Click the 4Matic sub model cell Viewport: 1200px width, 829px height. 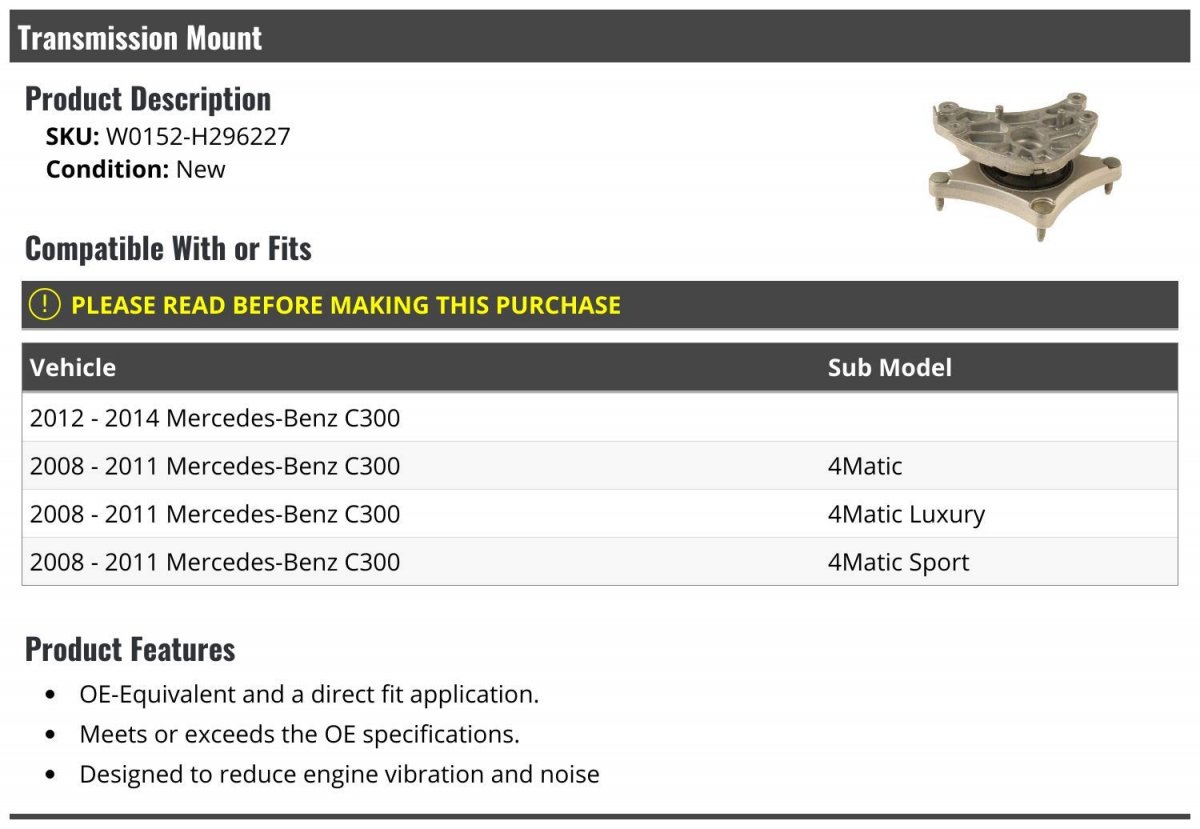(865, 466)
